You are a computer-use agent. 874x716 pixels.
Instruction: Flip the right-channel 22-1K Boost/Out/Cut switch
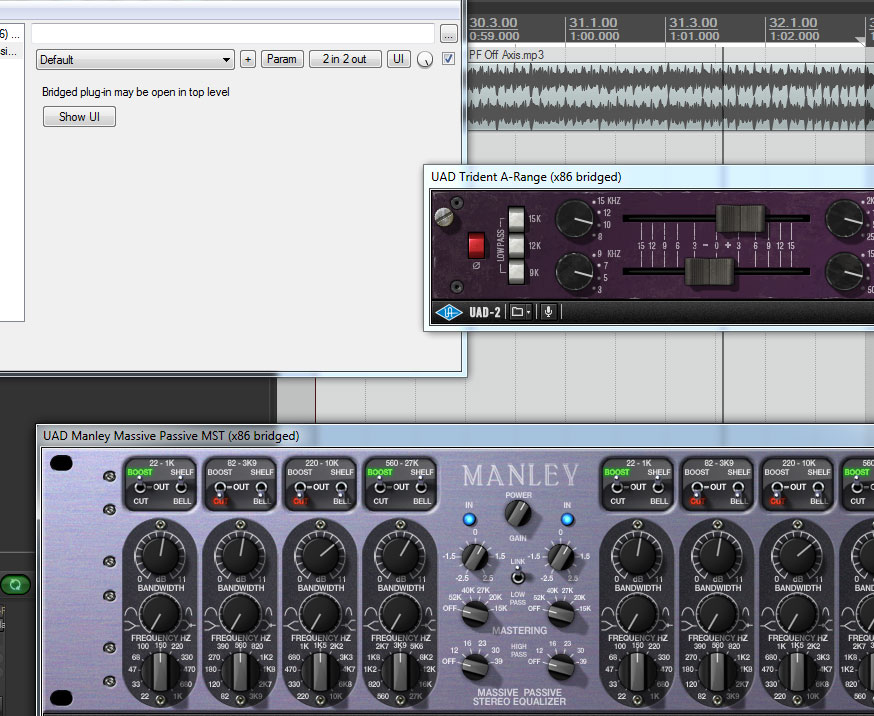[617, 487]
